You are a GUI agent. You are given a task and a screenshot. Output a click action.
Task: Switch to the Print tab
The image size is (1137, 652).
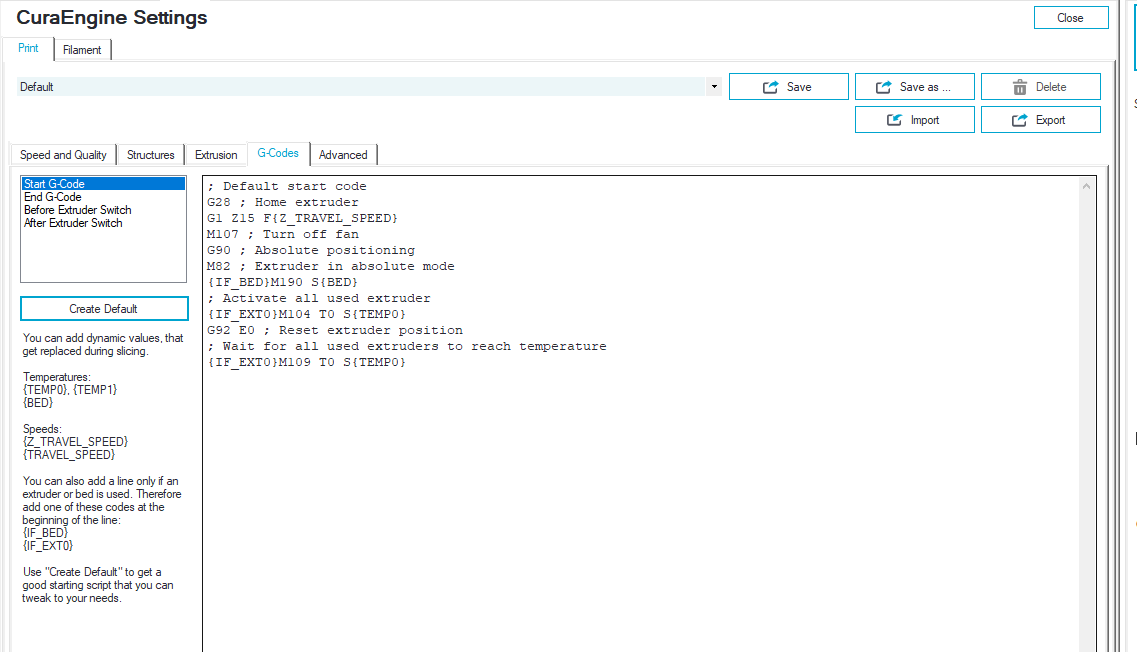pyautogui.click(x=28, y=48)
